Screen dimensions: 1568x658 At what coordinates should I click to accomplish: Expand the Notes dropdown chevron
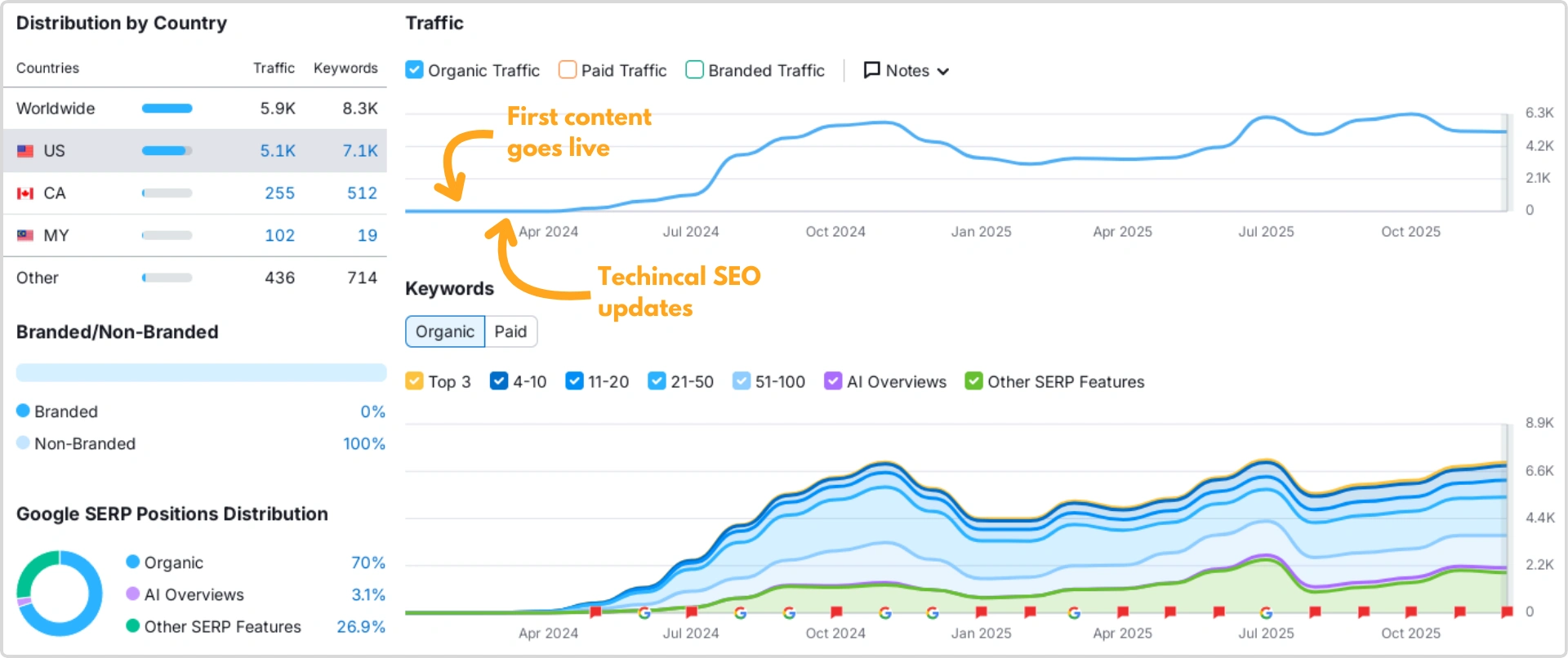[x=943, y=72]
